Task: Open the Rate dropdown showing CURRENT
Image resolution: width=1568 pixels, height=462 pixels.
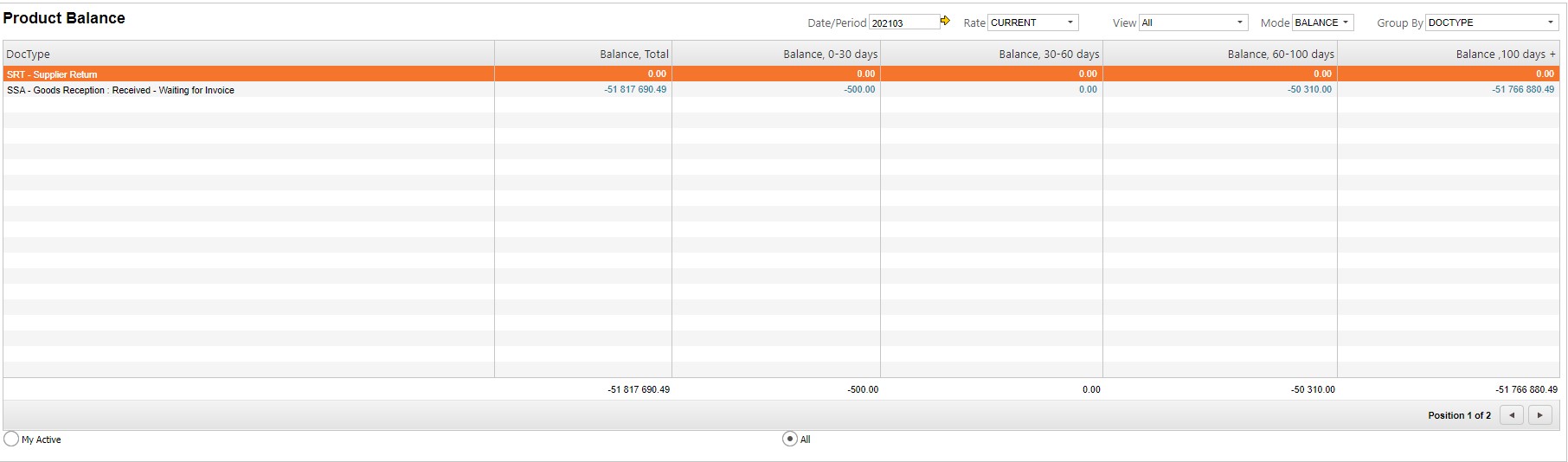Action: pyautogui.click(x=1033, y=22)
